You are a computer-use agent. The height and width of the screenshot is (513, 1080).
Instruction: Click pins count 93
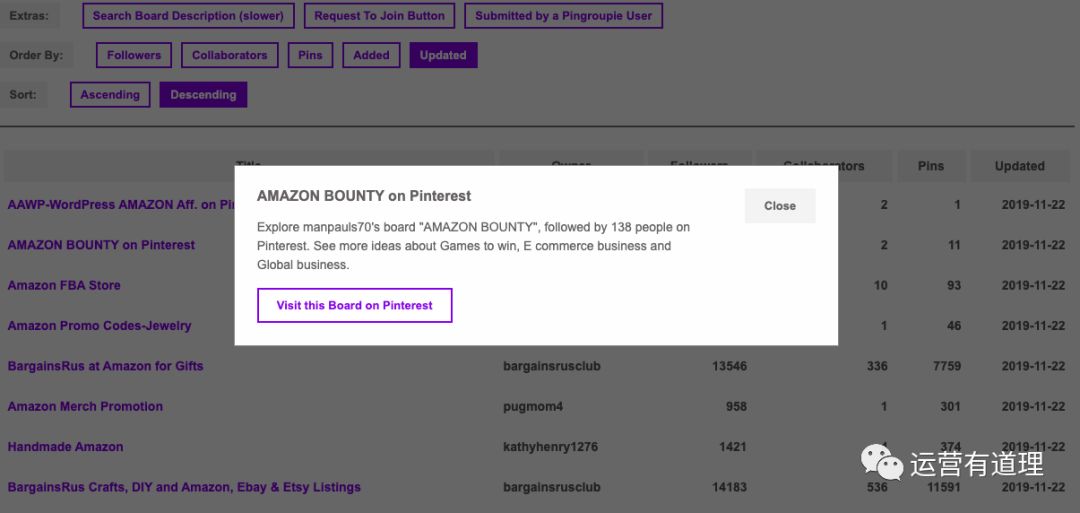[x=954, y=285]
